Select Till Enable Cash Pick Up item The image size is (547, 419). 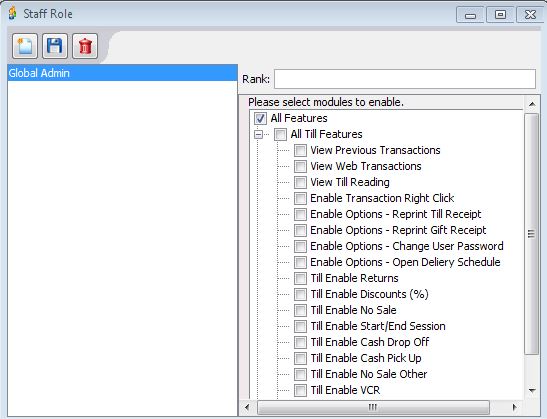(x=366, y=358)
